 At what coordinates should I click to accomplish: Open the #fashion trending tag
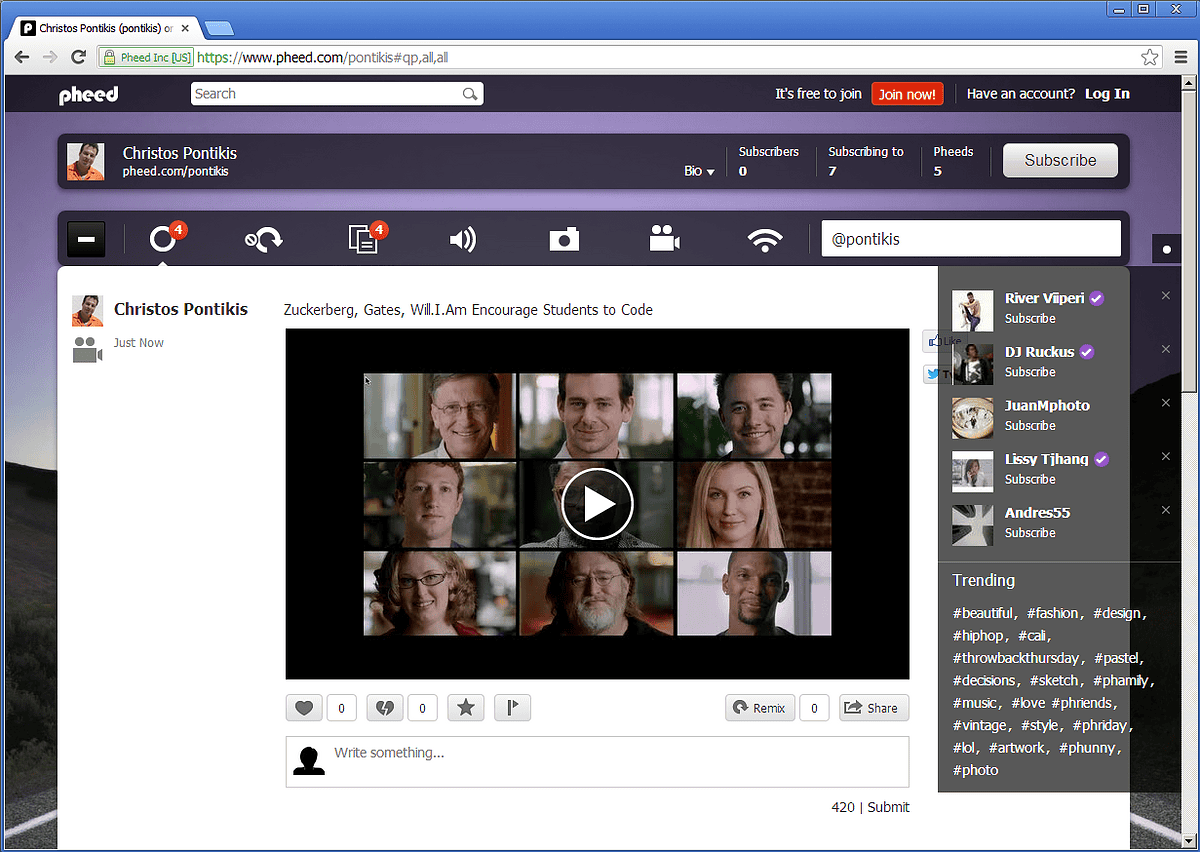pyautogui.click(x=1053, y=613)
